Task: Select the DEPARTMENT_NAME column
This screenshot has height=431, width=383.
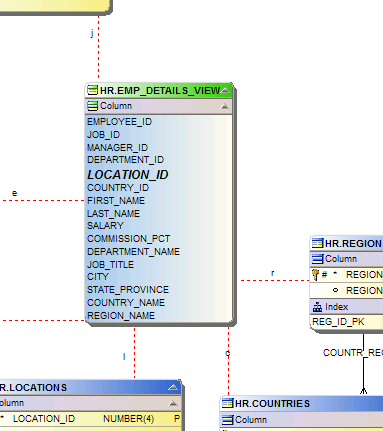Action: tap(133, 252)
